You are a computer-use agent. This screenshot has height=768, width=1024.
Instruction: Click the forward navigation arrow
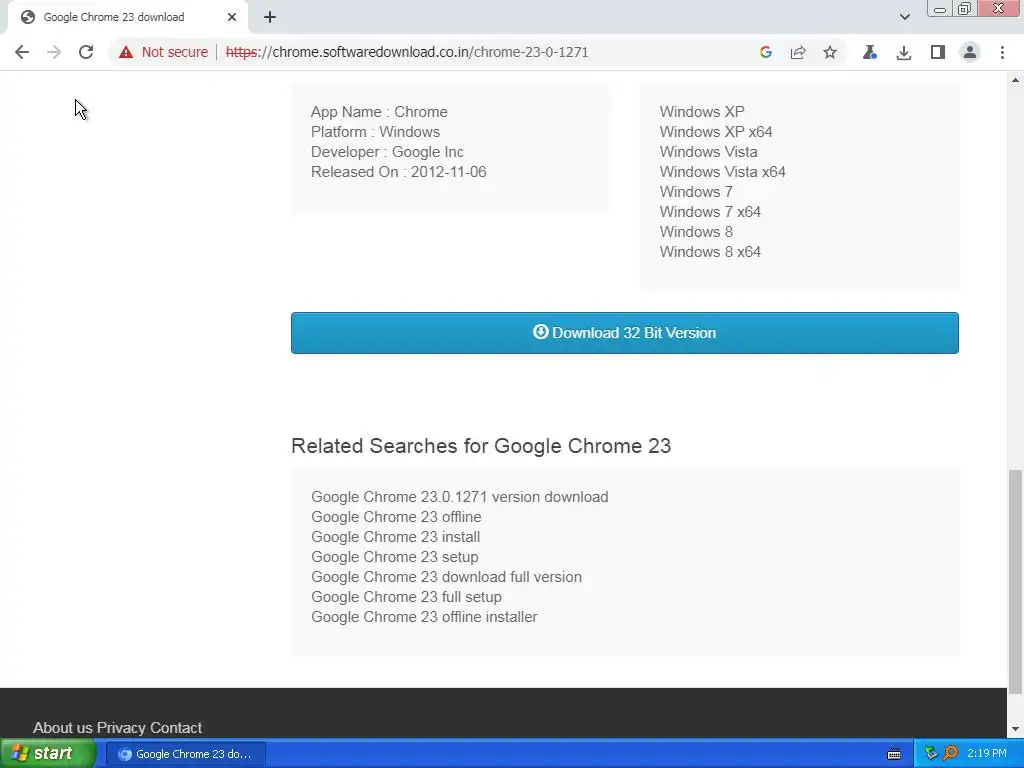[x=54, y=52]
